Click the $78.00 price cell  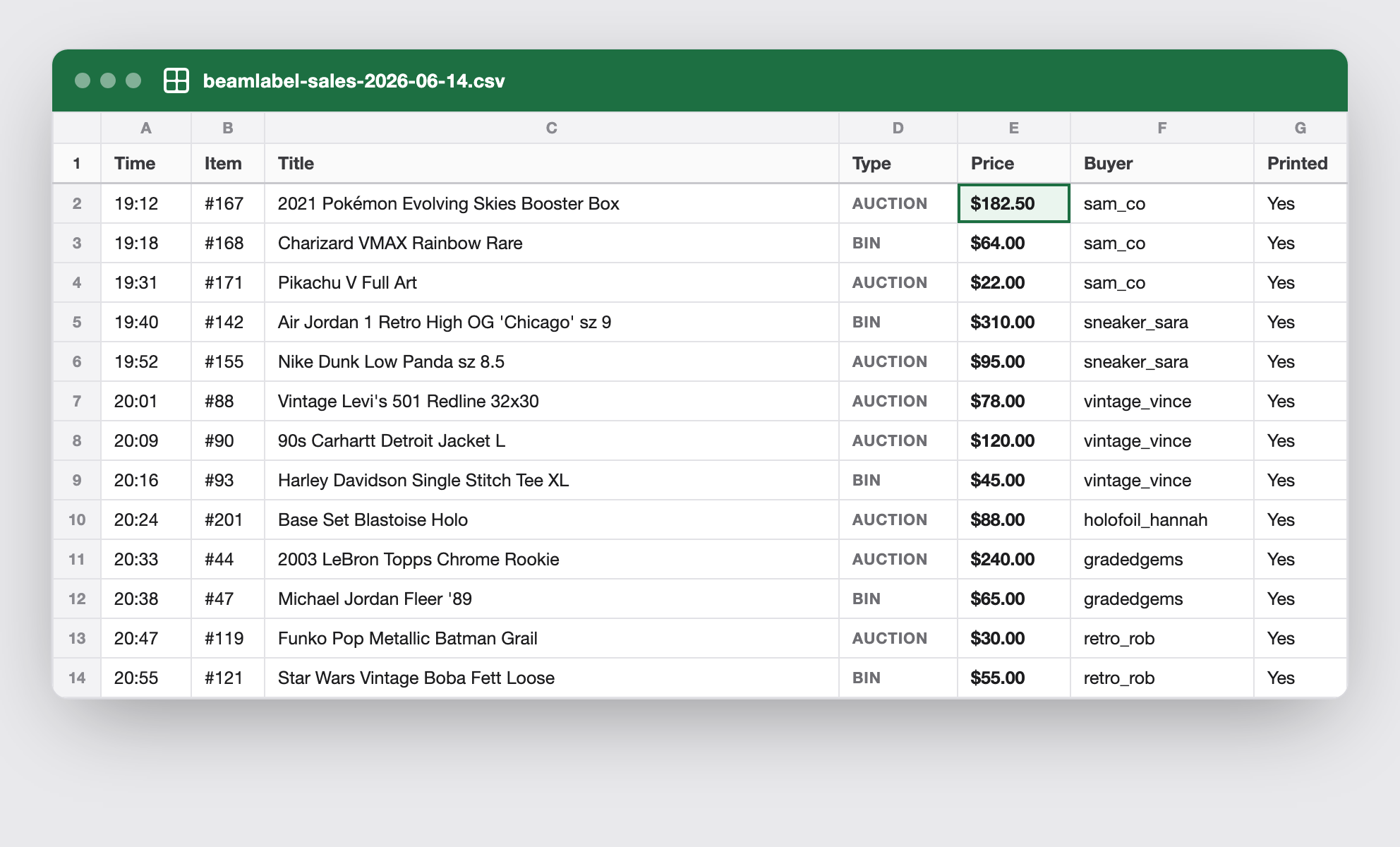pos(1014,401)
